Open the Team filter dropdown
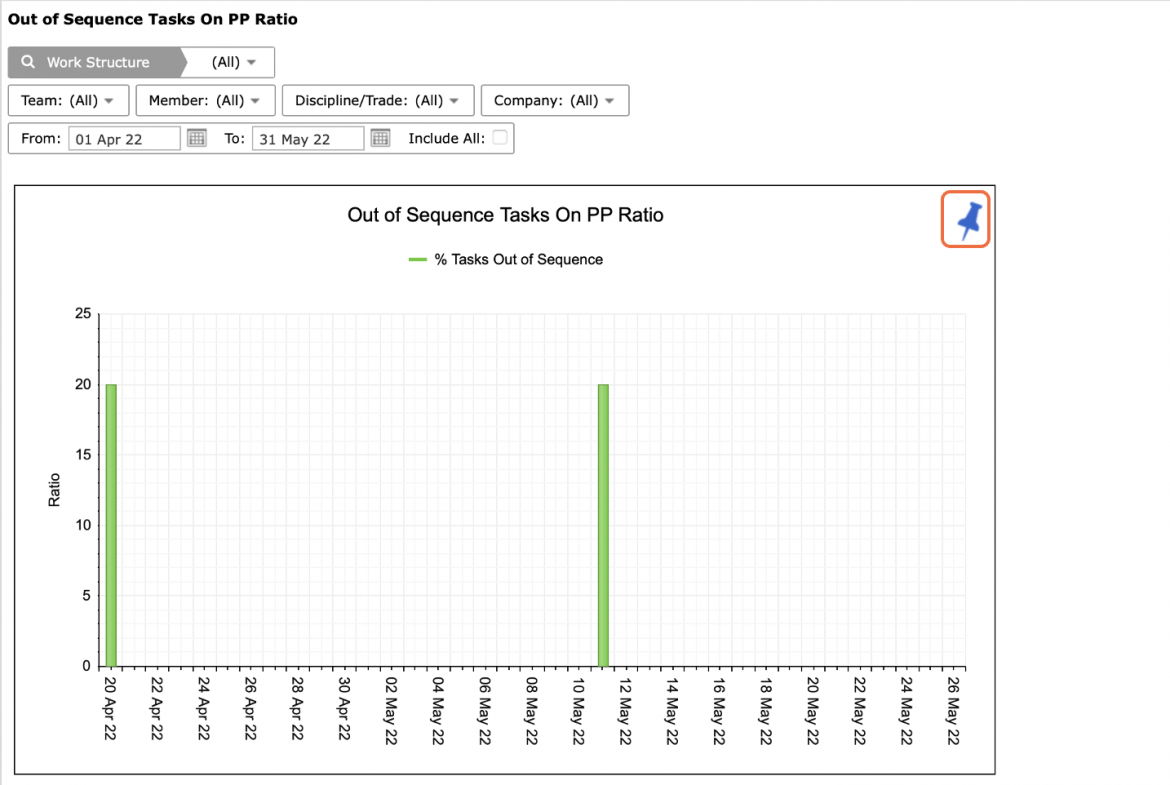 (x=69, y=100)
